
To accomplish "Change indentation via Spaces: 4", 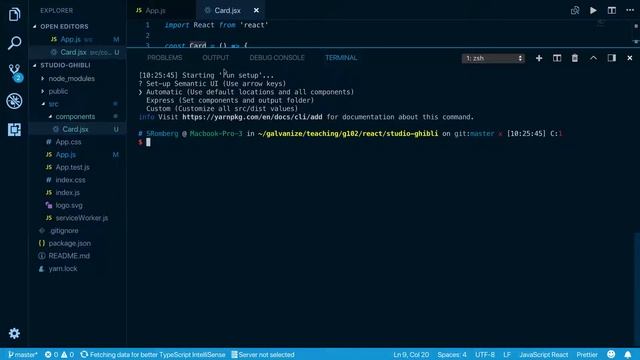I will (452, 354).
